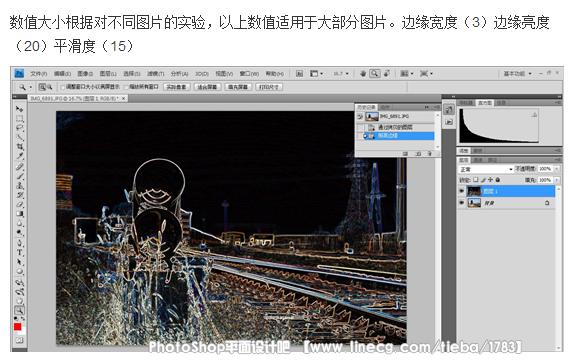
Task: Hide the 图层 1 layer via eye icon
Action: 462,191
